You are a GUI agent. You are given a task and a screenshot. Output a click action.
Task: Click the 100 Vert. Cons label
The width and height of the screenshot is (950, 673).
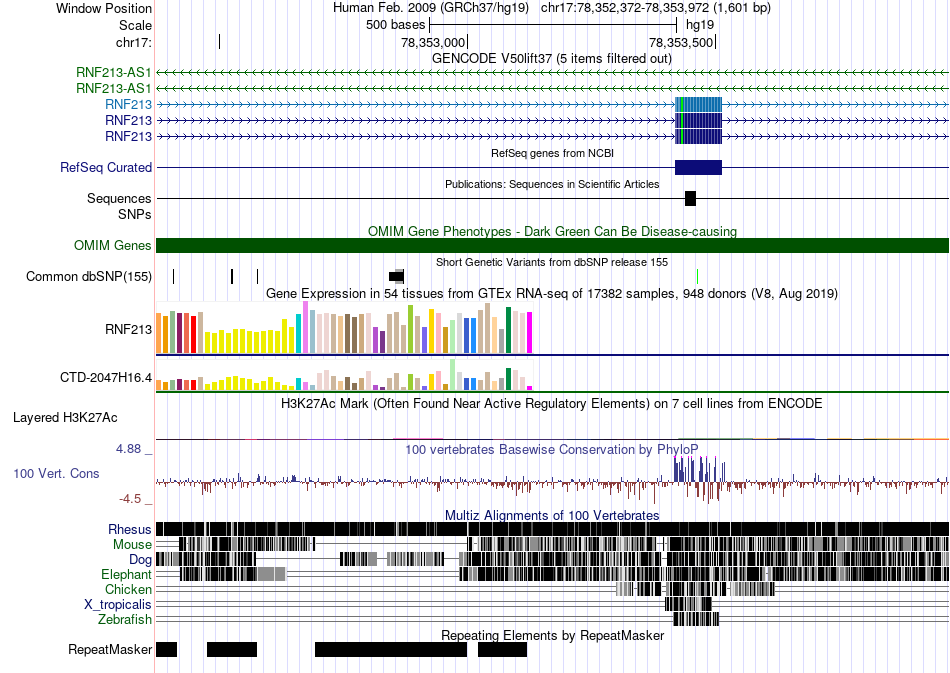pos(56,474)
